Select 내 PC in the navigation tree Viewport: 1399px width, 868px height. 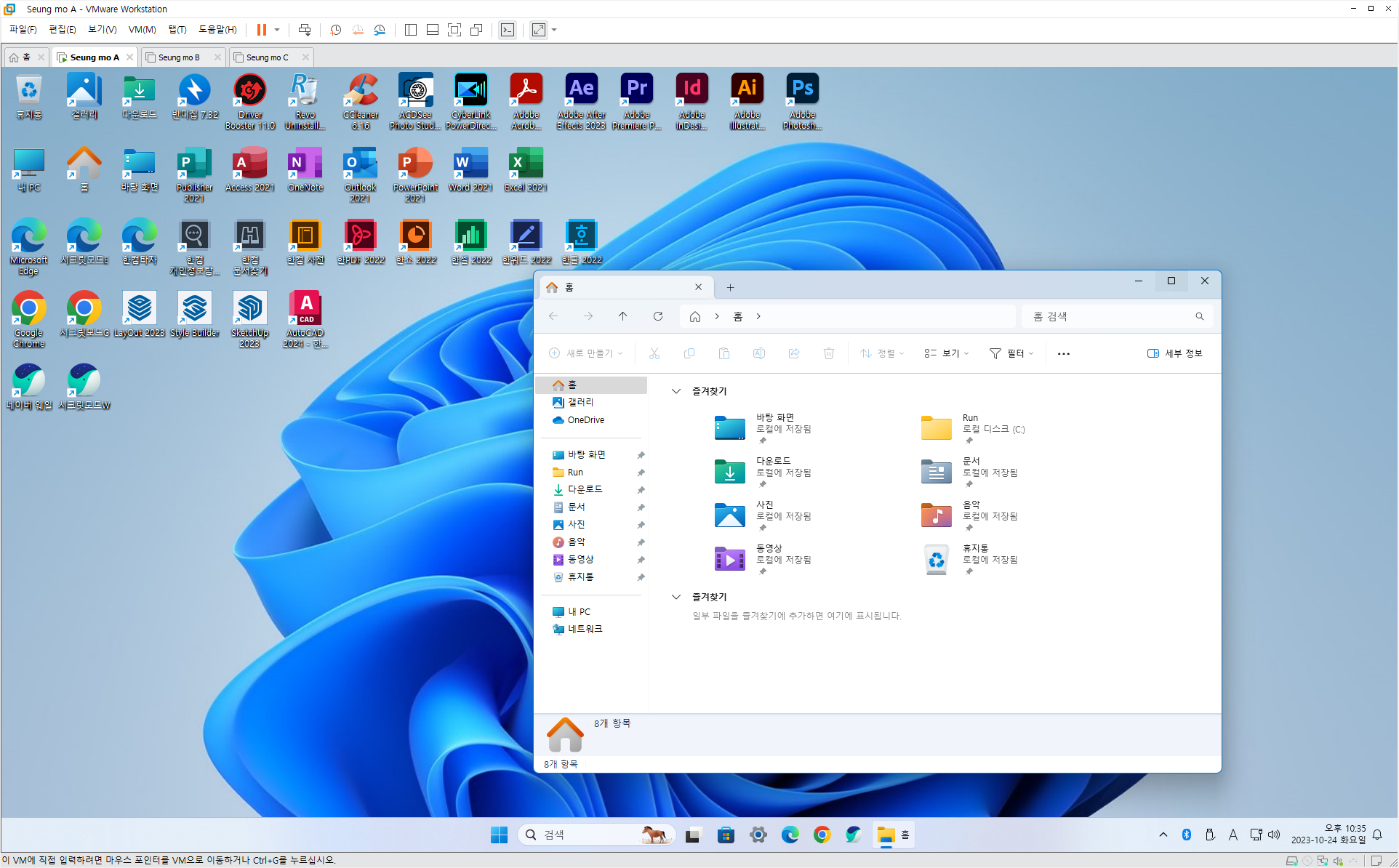pos(579,611)
